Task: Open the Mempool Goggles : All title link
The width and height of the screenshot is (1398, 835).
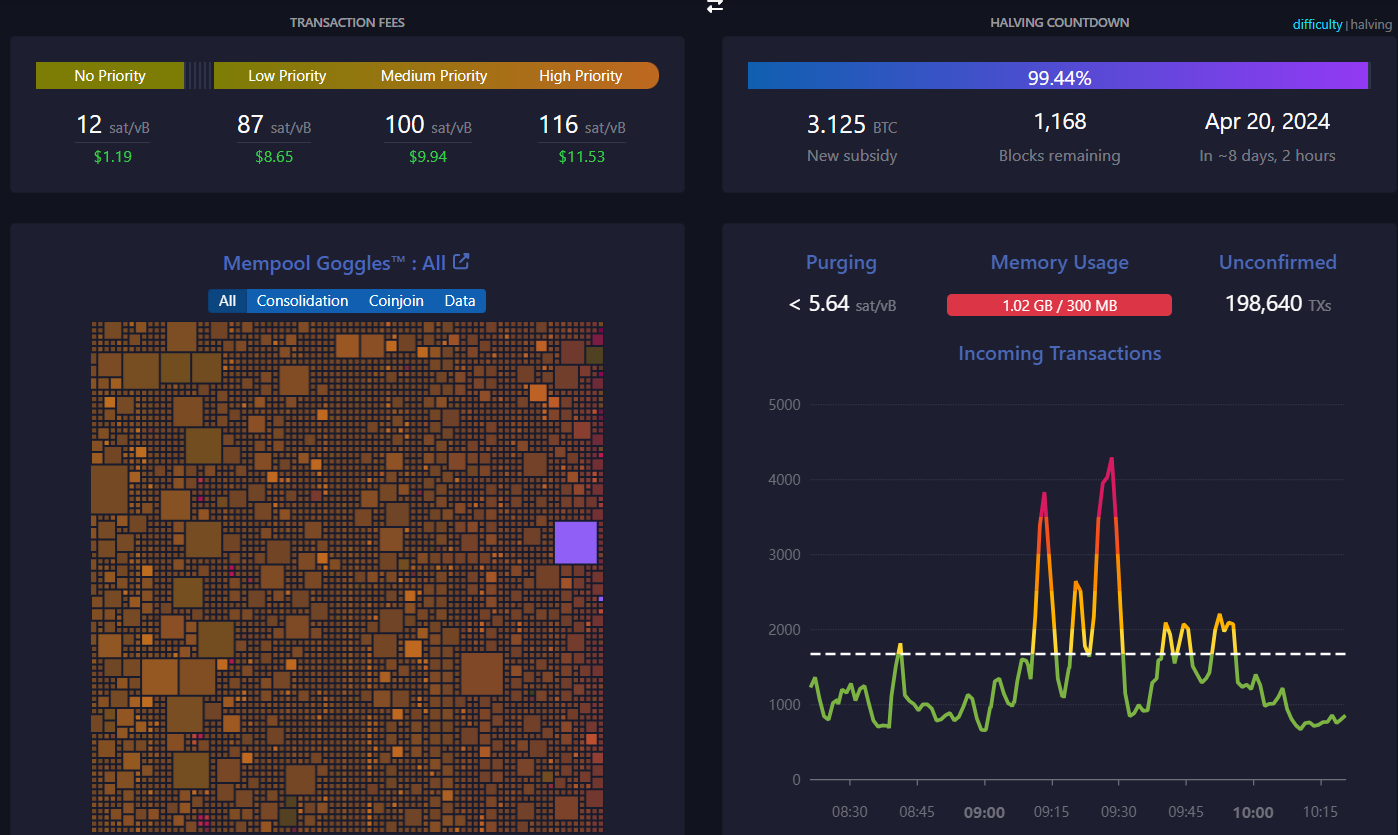Action: [x=334, y=263]
